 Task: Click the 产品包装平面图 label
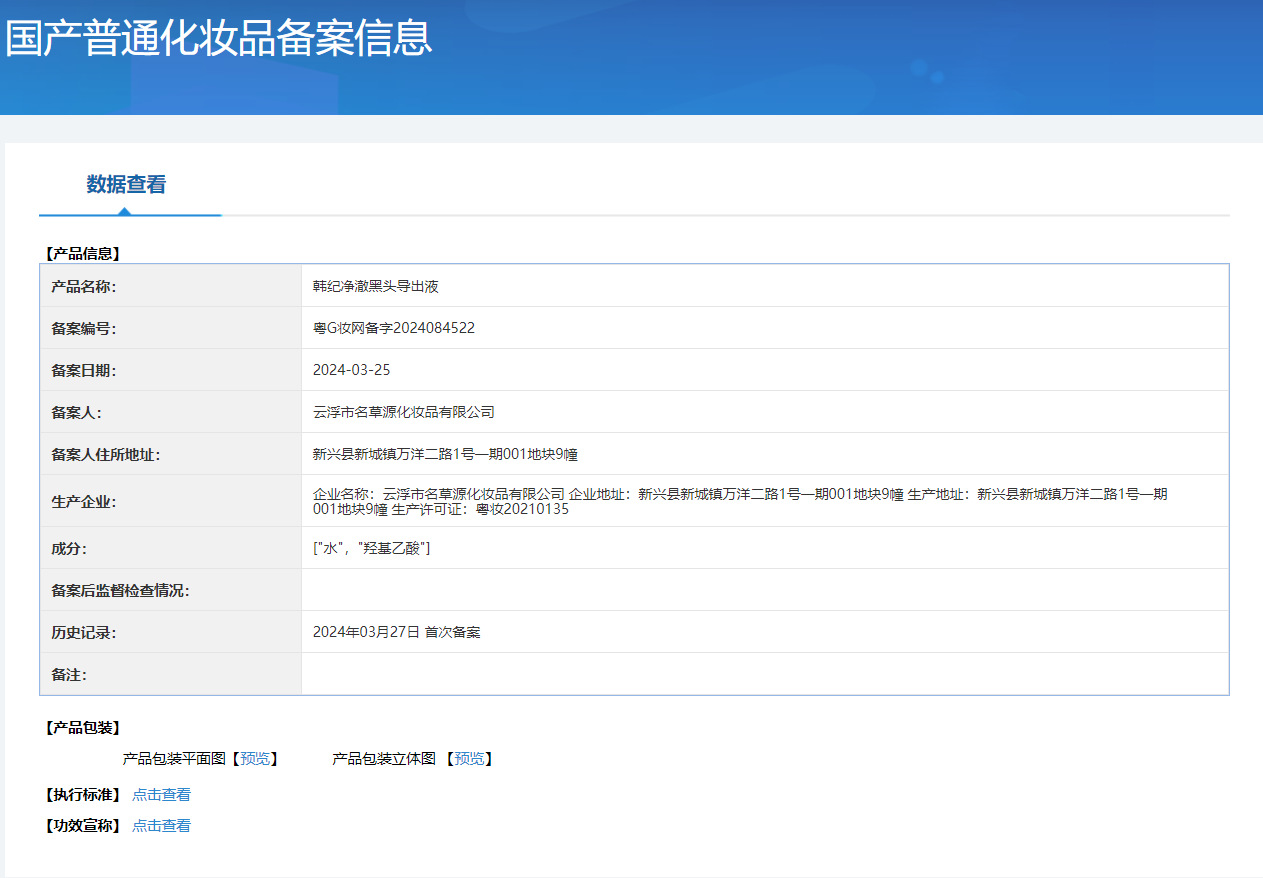(x=175, y=759)
